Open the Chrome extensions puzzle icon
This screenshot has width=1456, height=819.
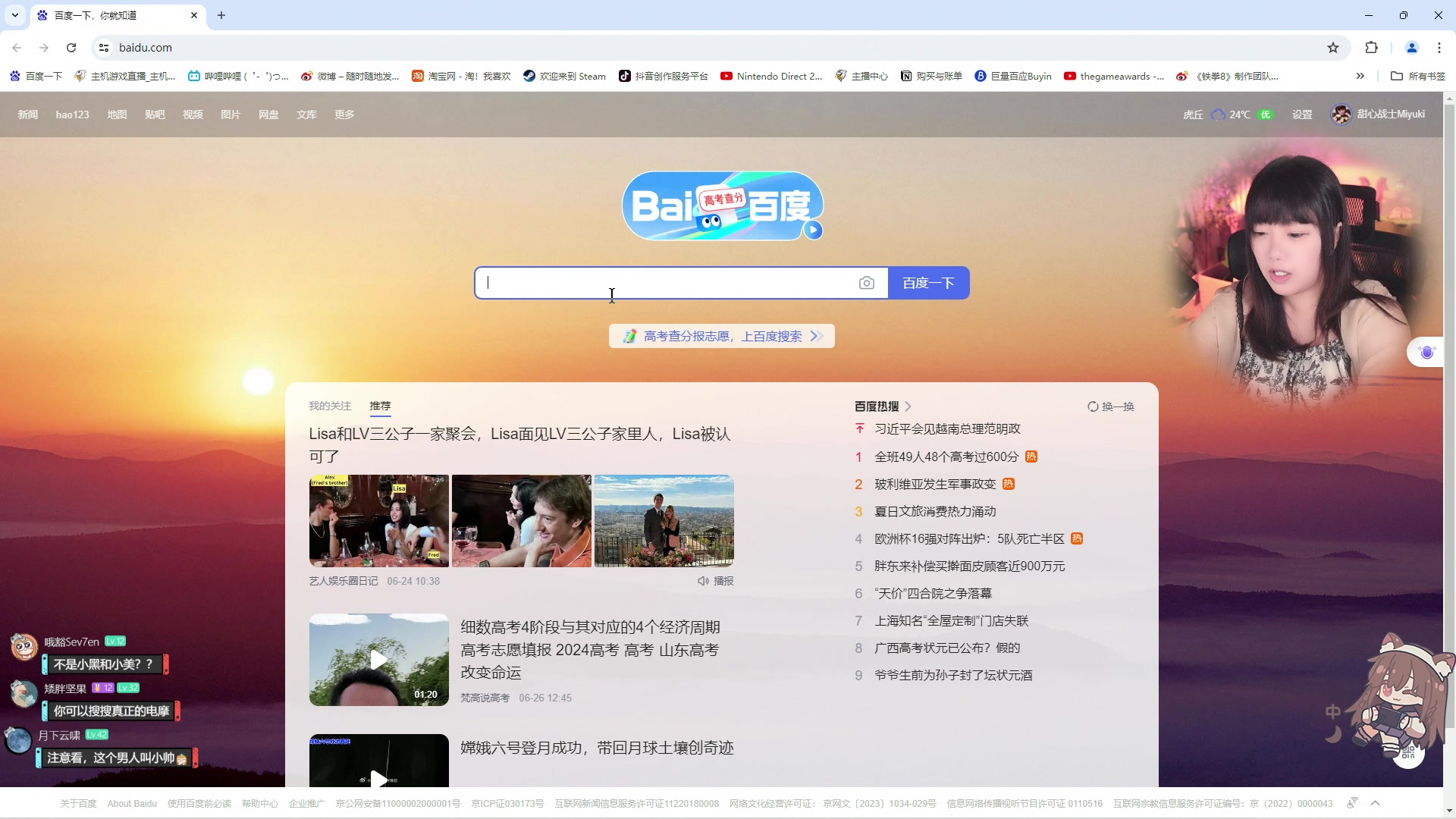coord(1371,48)
